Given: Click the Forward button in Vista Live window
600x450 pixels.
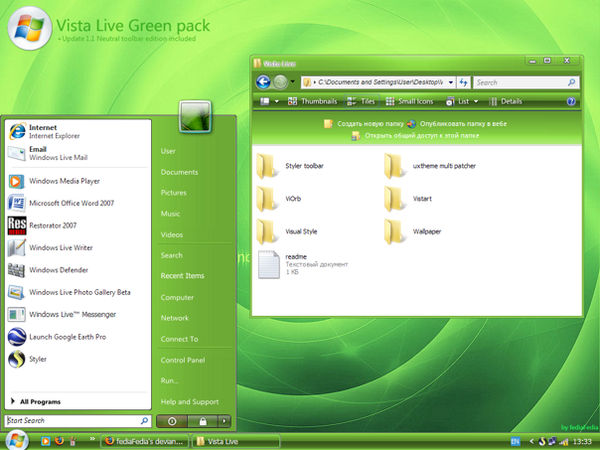Looking at the screenshot, I should (280, 82).
